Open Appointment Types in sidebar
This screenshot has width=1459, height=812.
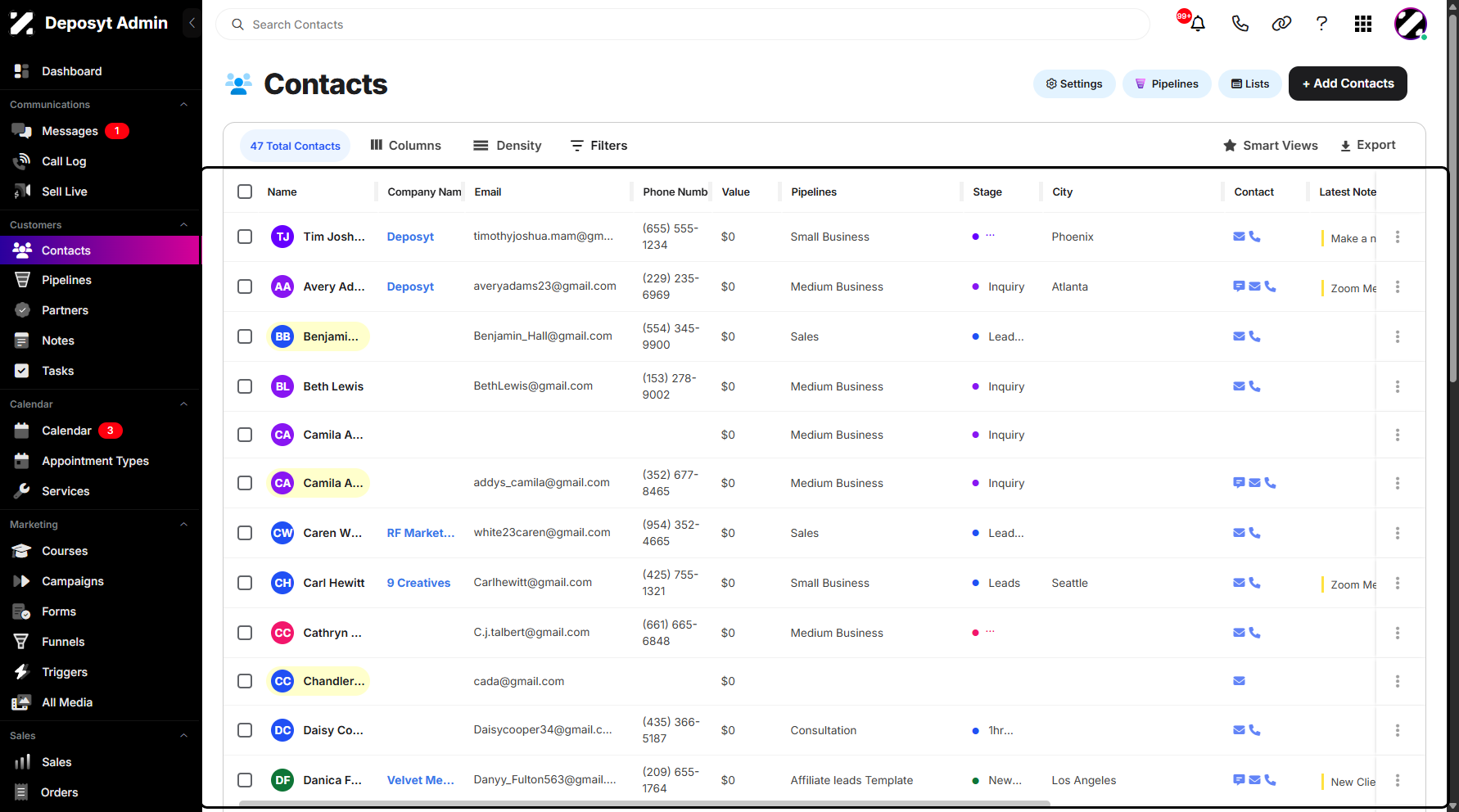(101, 461)
